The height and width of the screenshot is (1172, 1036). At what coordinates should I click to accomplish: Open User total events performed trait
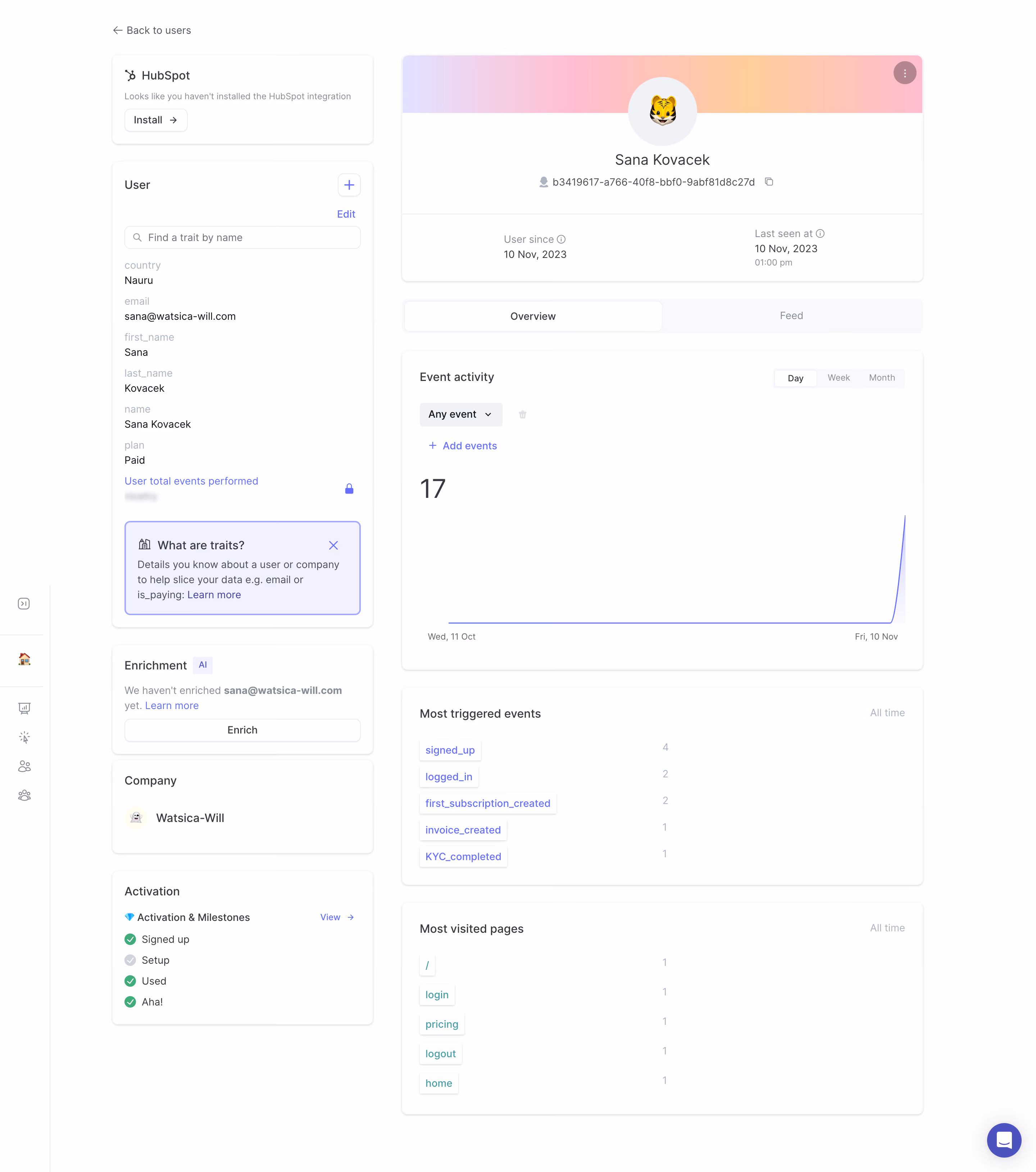point(191,481)
